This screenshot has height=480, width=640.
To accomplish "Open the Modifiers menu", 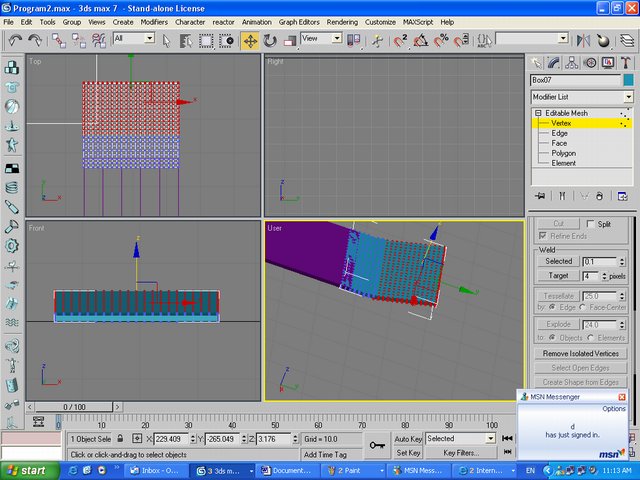I will (154, 21).
